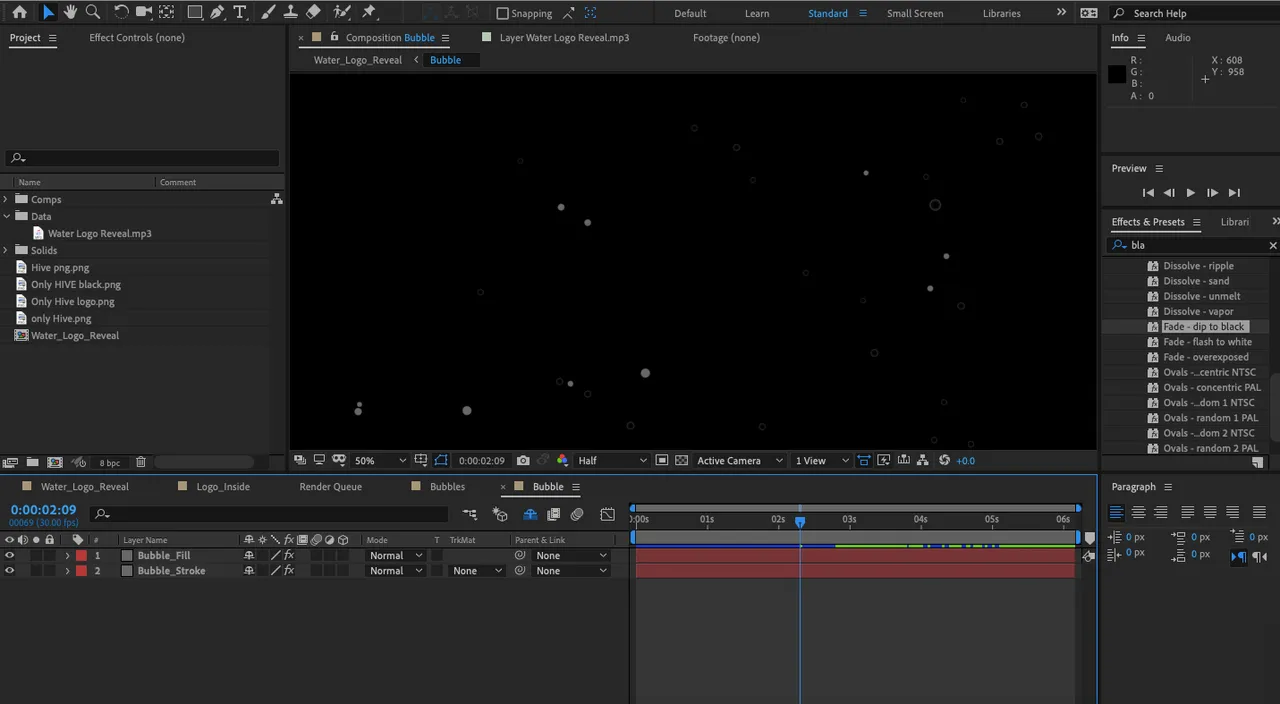Expand the Comps folder
The height and width of the screenshot is (704, 1280).
pyautogui.click(x=6, y=199)
